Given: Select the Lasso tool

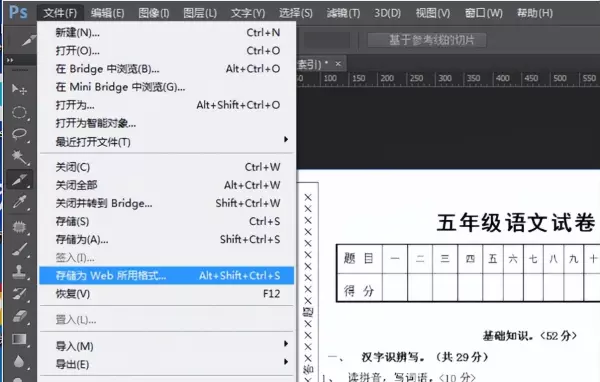Looking at the screenshot, I should [x=19, y=134].
